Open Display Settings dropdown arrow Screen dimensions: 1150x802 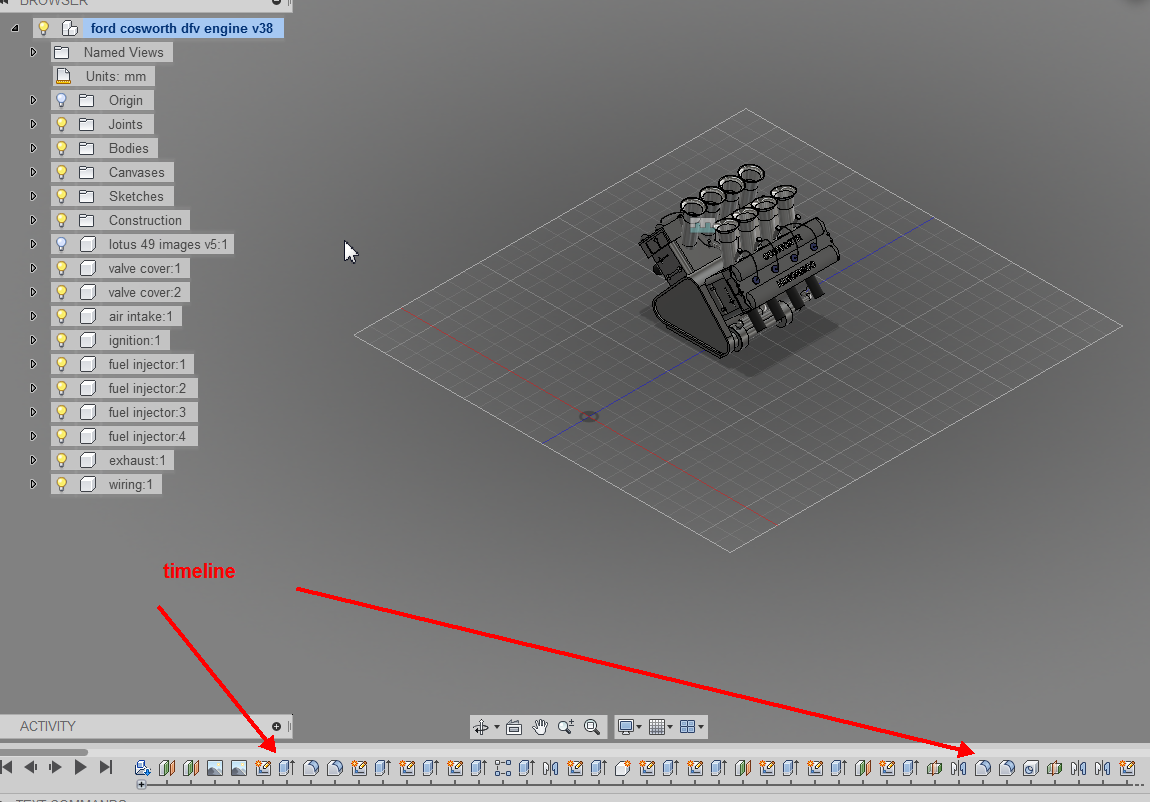(639, 727)
